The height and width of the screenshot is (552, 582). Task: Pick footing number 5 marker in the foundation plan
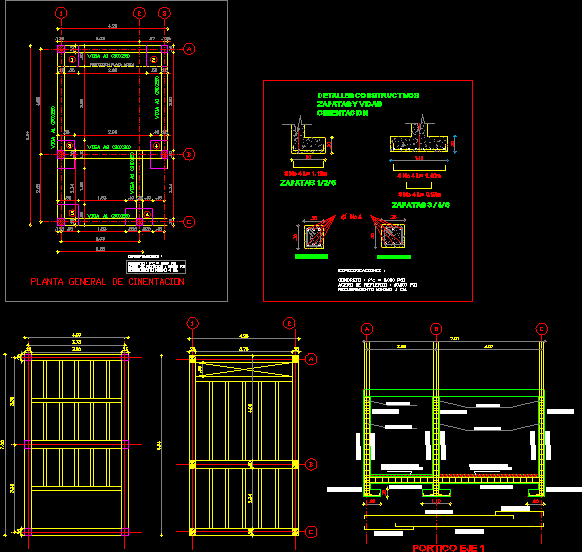coord(72,213)
